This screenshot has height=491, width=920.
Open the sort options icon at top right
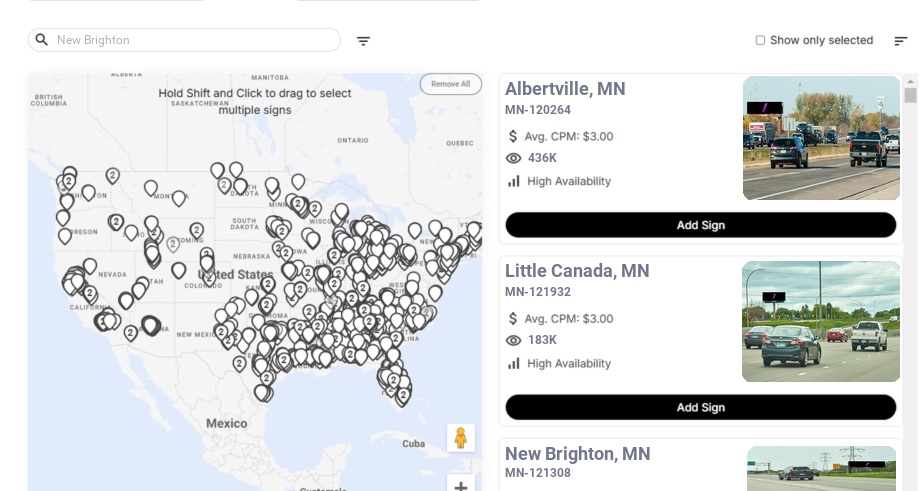[901, 40]
